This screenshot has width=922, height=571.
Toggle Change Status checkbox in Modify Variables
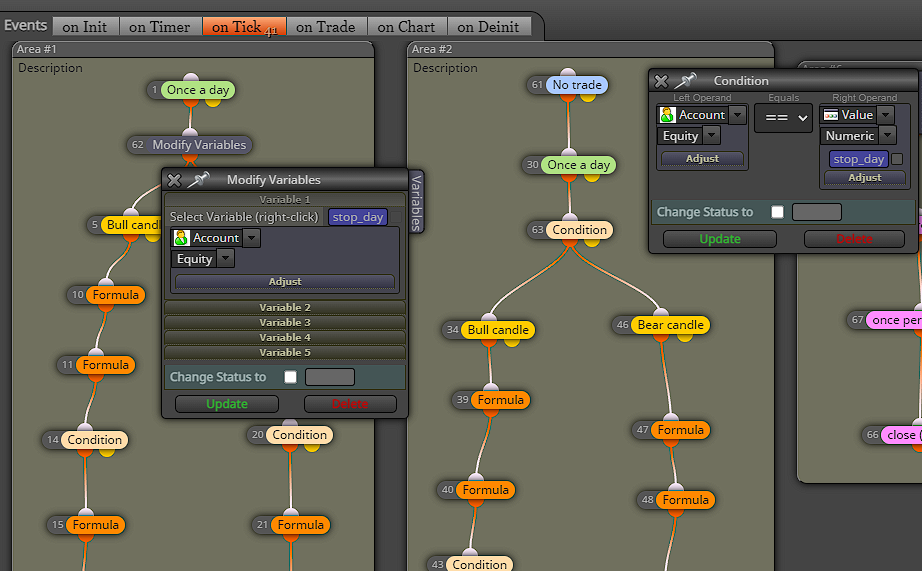[x=290, y=377]
